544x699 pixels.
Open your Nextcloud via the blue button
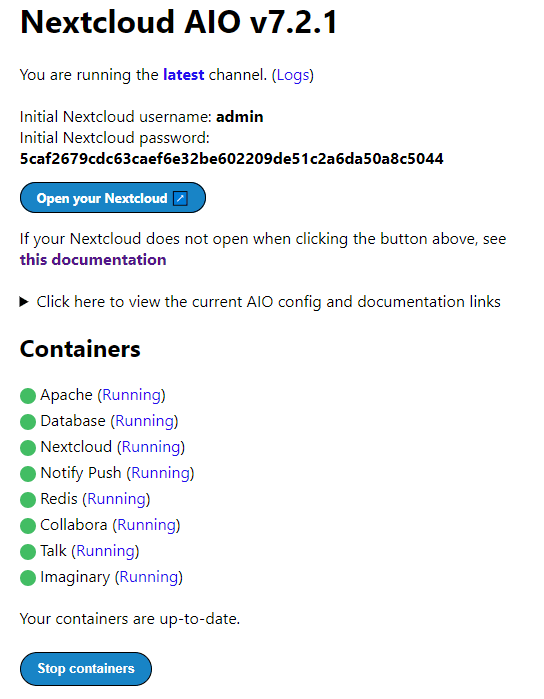pyautogui.click(x=113, y=197)
